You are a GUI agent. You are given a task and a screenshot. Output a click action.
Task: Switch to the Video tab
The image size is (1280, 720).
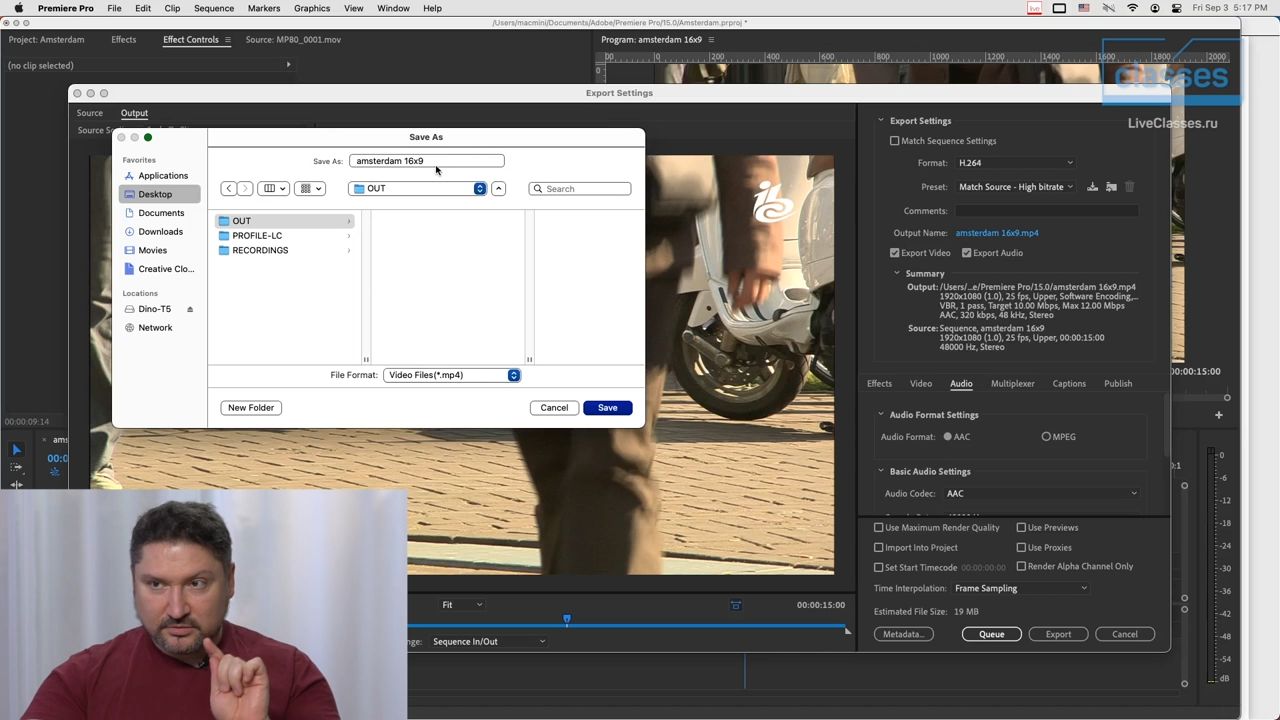[x=921, y=384]
